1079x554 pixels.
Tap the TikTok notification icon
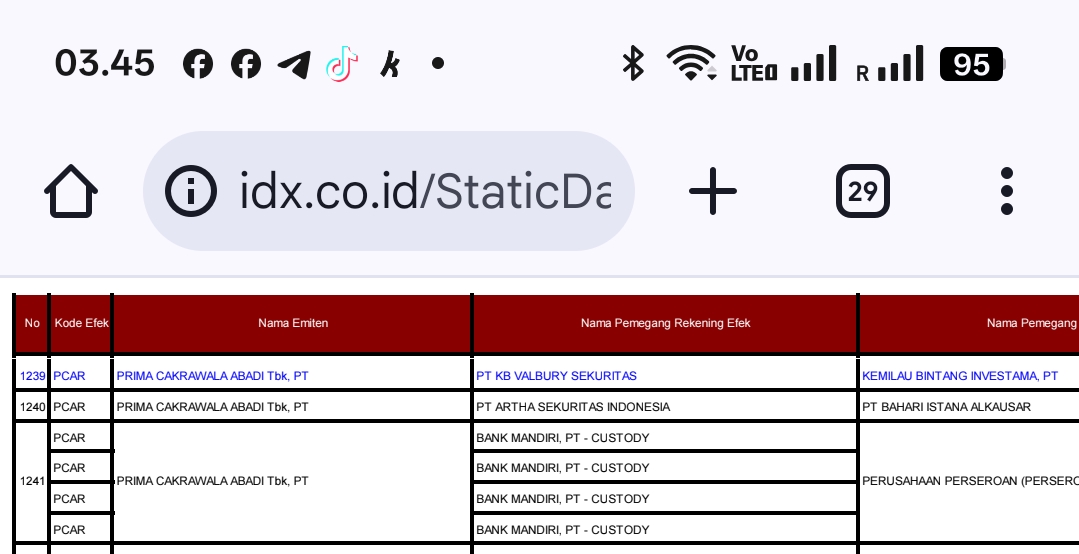[342, 64]
